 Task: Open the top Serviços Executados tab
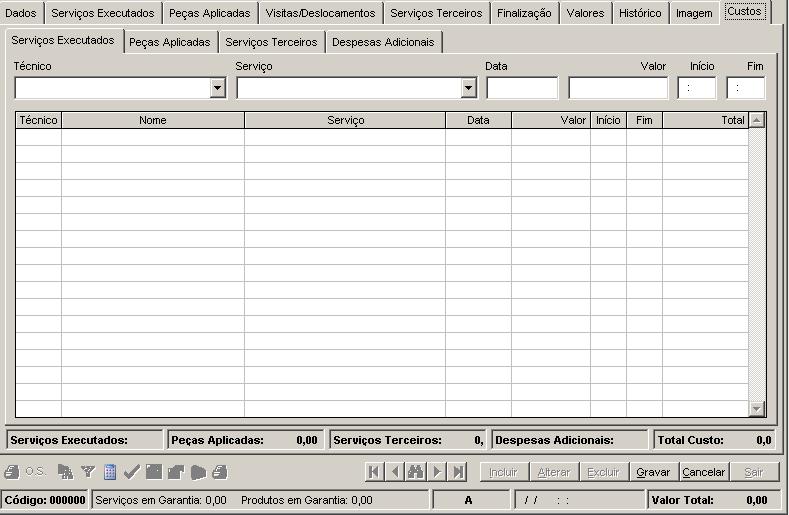point(103,13)
